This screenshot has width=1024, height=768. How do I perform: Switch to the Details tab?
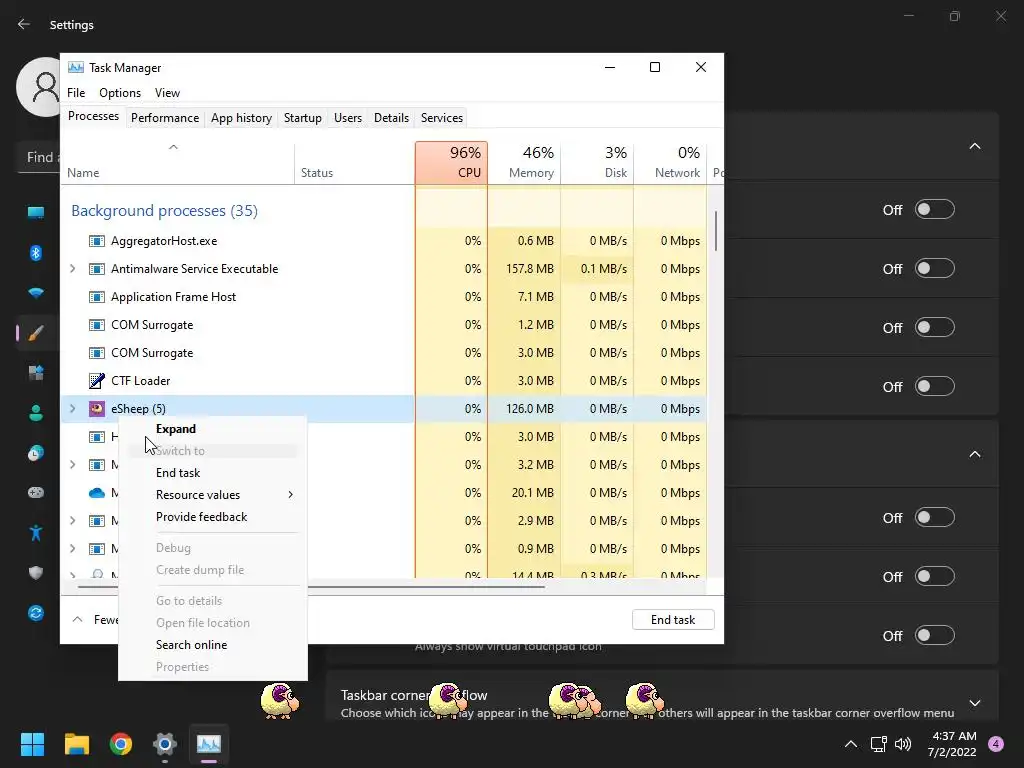click(391, 118)
